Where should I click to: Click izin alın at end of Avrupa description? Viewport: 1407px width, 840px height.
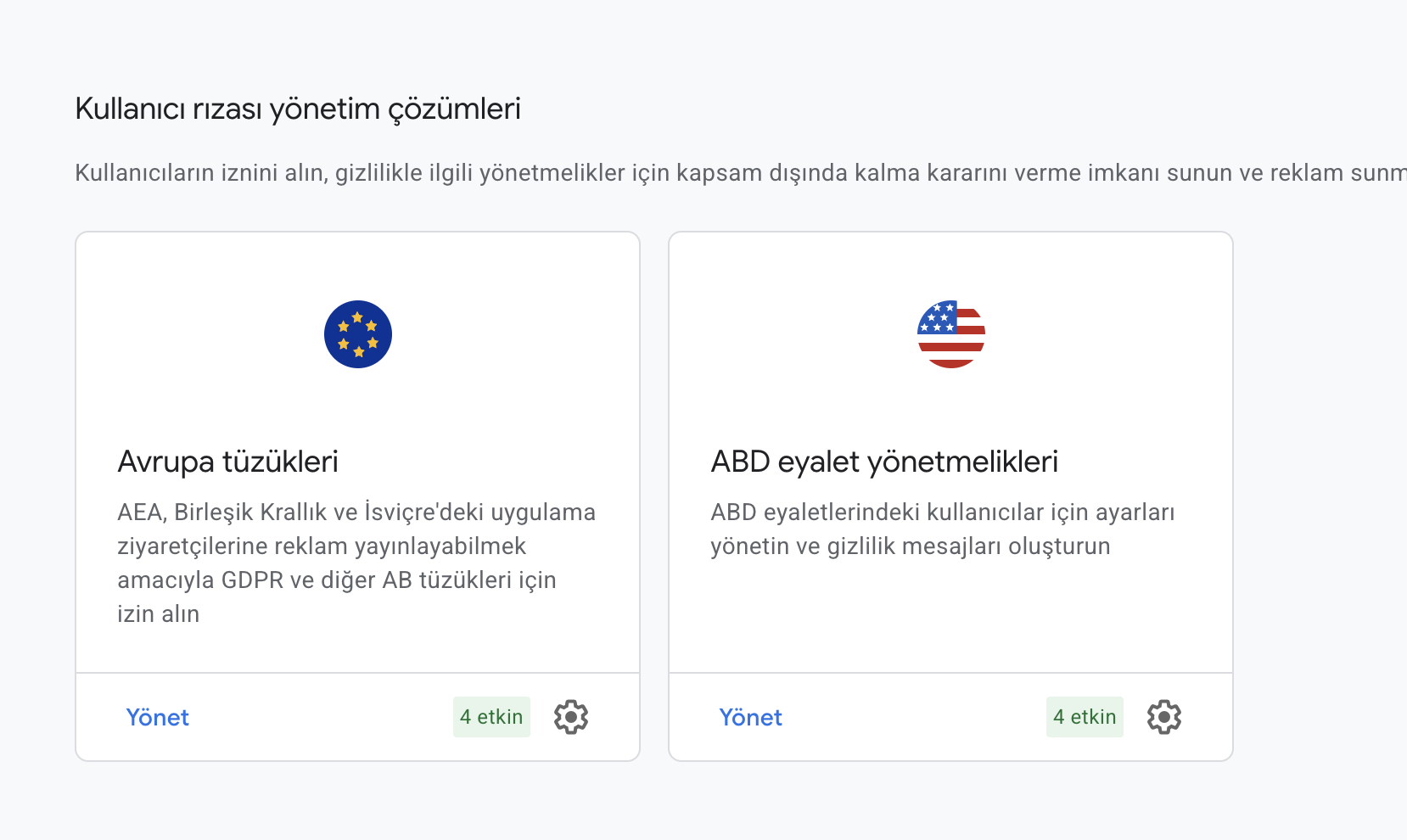[158, 614]
